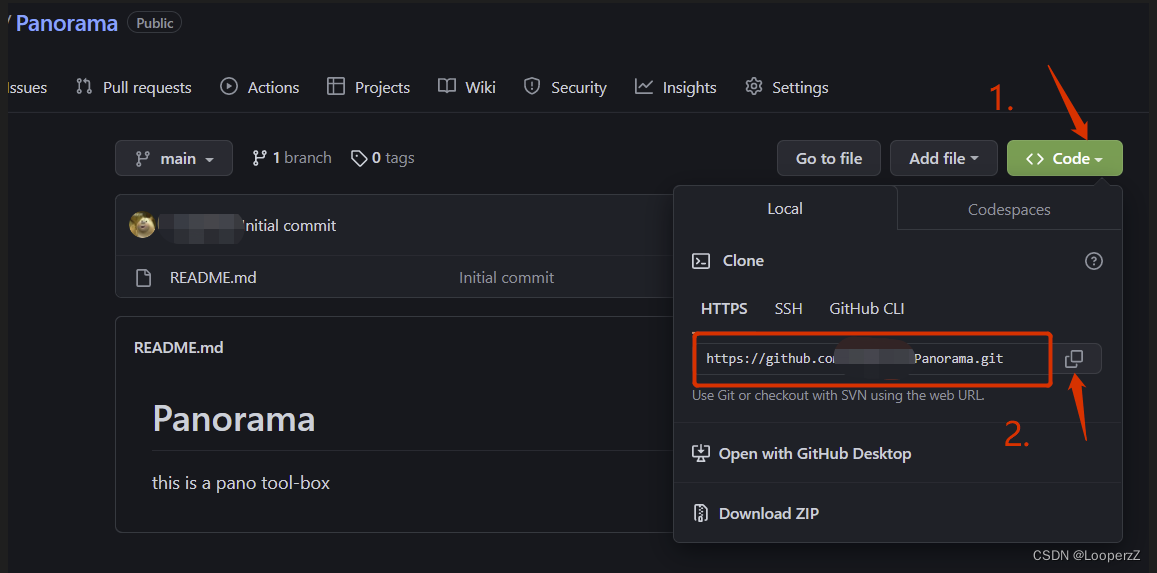Click the Wiki book icon
This screenshot has height=573, width=1157.
[x=446, y=86]
